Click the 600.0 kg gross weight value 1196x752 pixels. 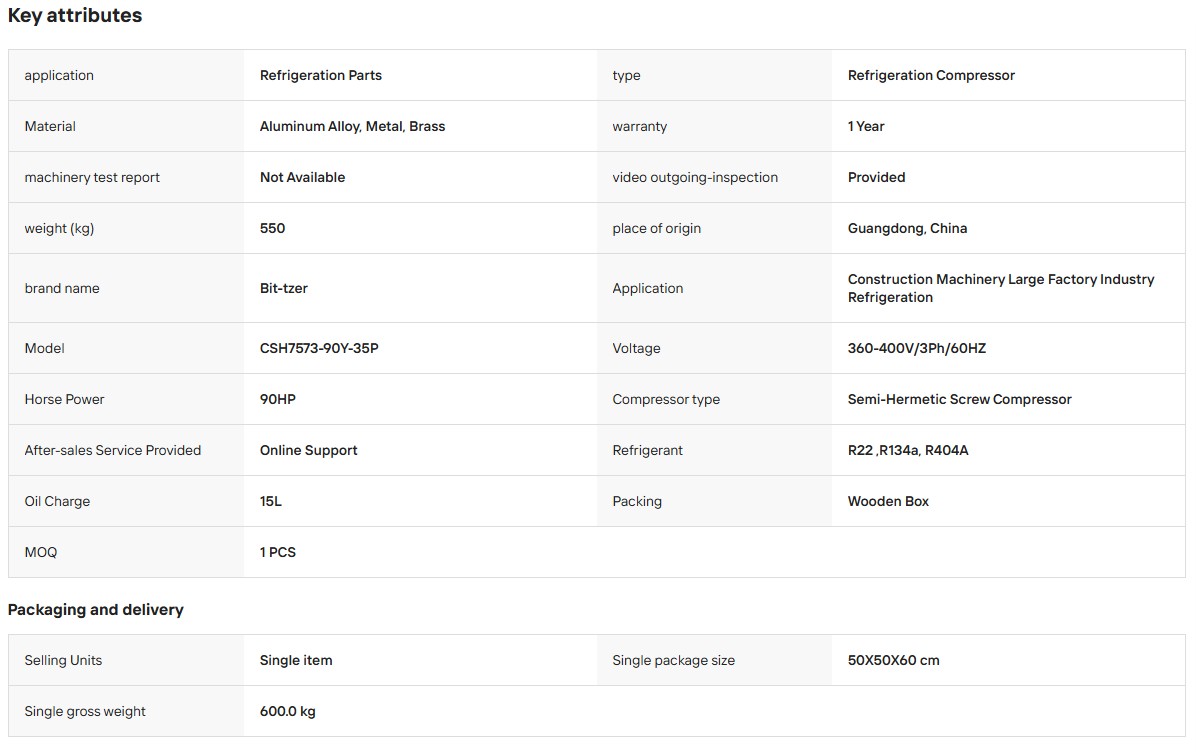pos(287,712)
